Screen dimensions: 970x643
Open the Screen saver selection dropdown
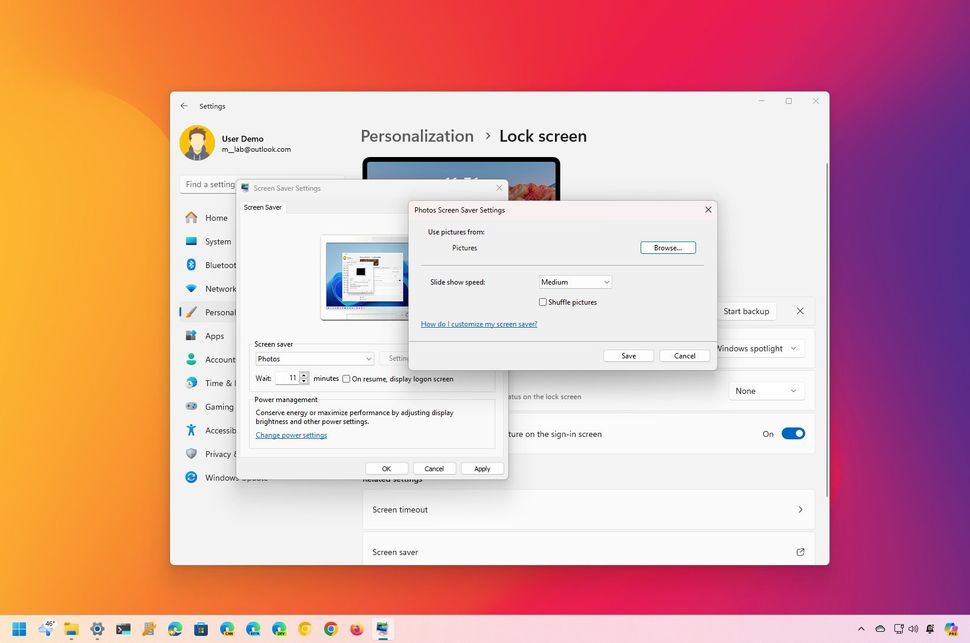coord(315,358)
